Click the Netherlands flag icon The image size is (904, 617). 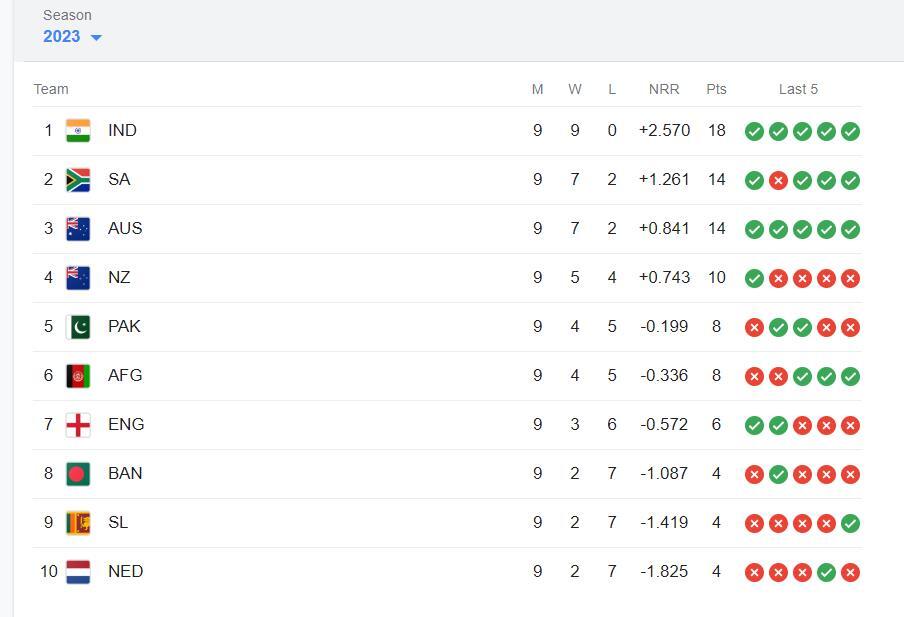click(78, 572)
